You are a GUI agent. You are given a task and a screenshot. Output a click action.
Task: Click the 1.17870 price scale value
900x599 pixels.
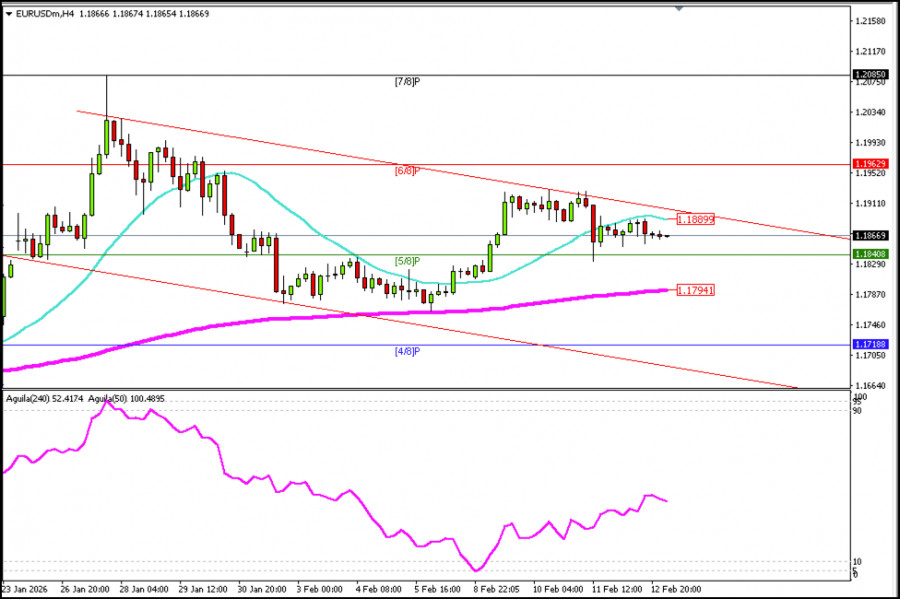[x=871, y=294]
